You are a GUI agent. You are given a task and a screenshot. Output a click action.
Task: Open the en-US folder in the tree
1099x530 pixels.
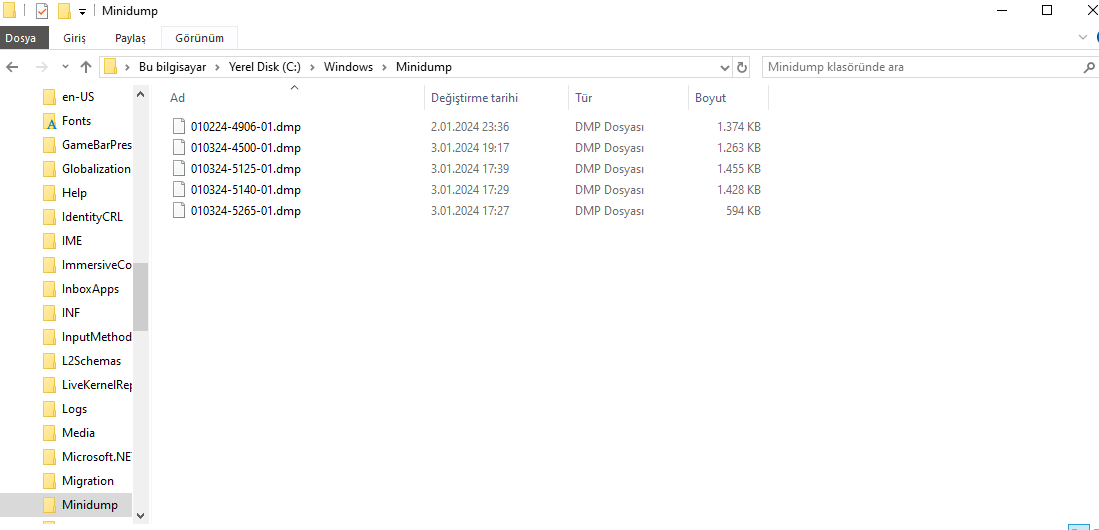pyautogui.click(x=69, y=97)
